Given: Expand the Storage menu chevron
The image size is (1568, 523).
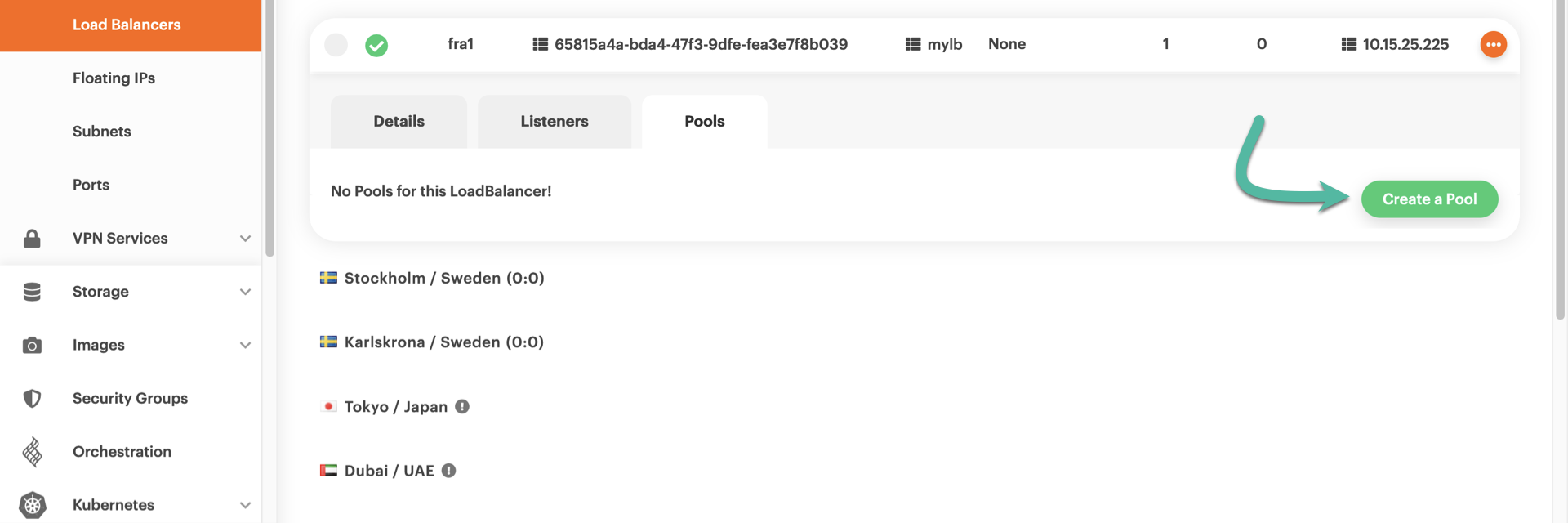Looking at the screenshot, I should point(245,292).
